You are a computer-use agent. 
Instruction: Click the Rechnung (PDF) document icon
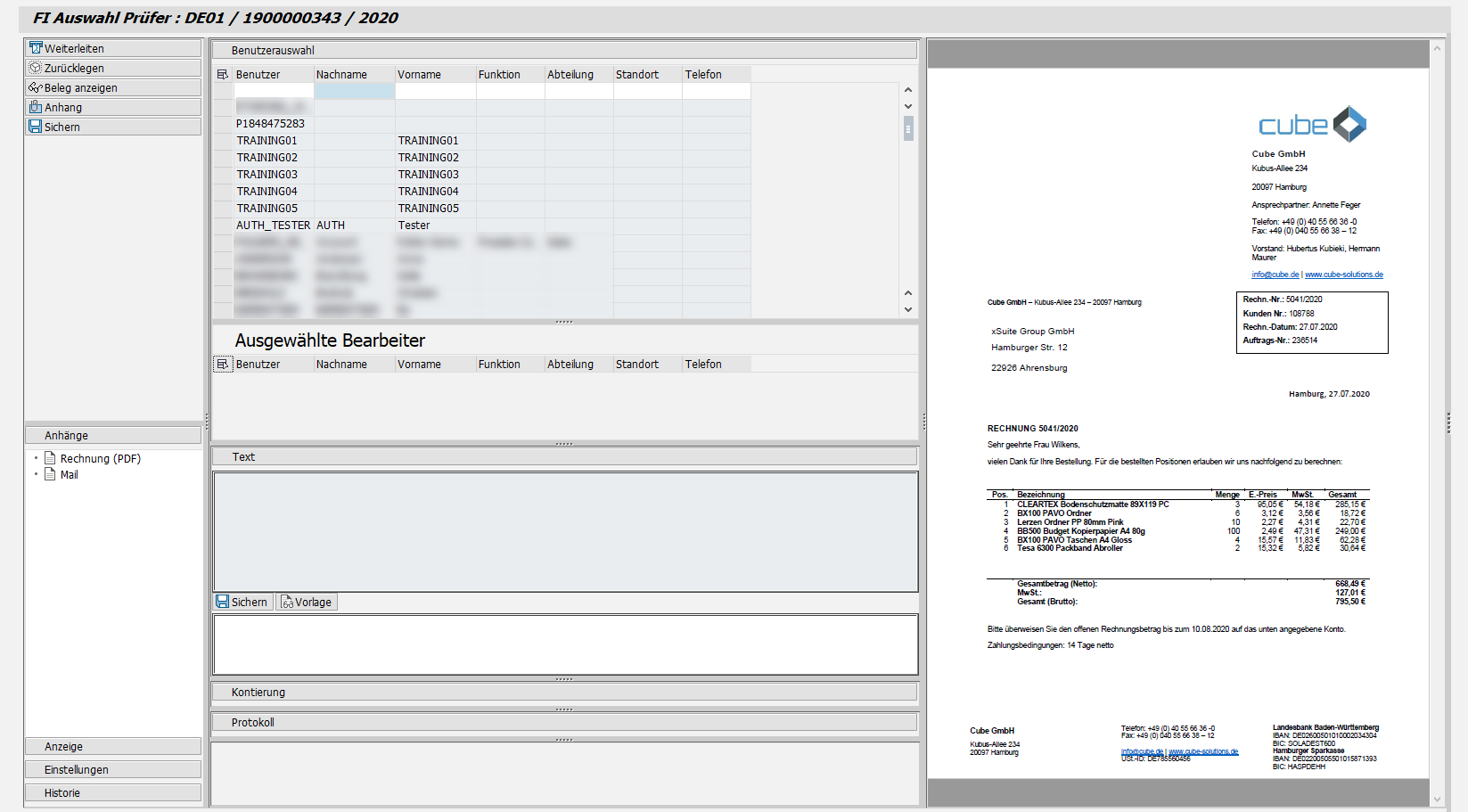(51, 458)
